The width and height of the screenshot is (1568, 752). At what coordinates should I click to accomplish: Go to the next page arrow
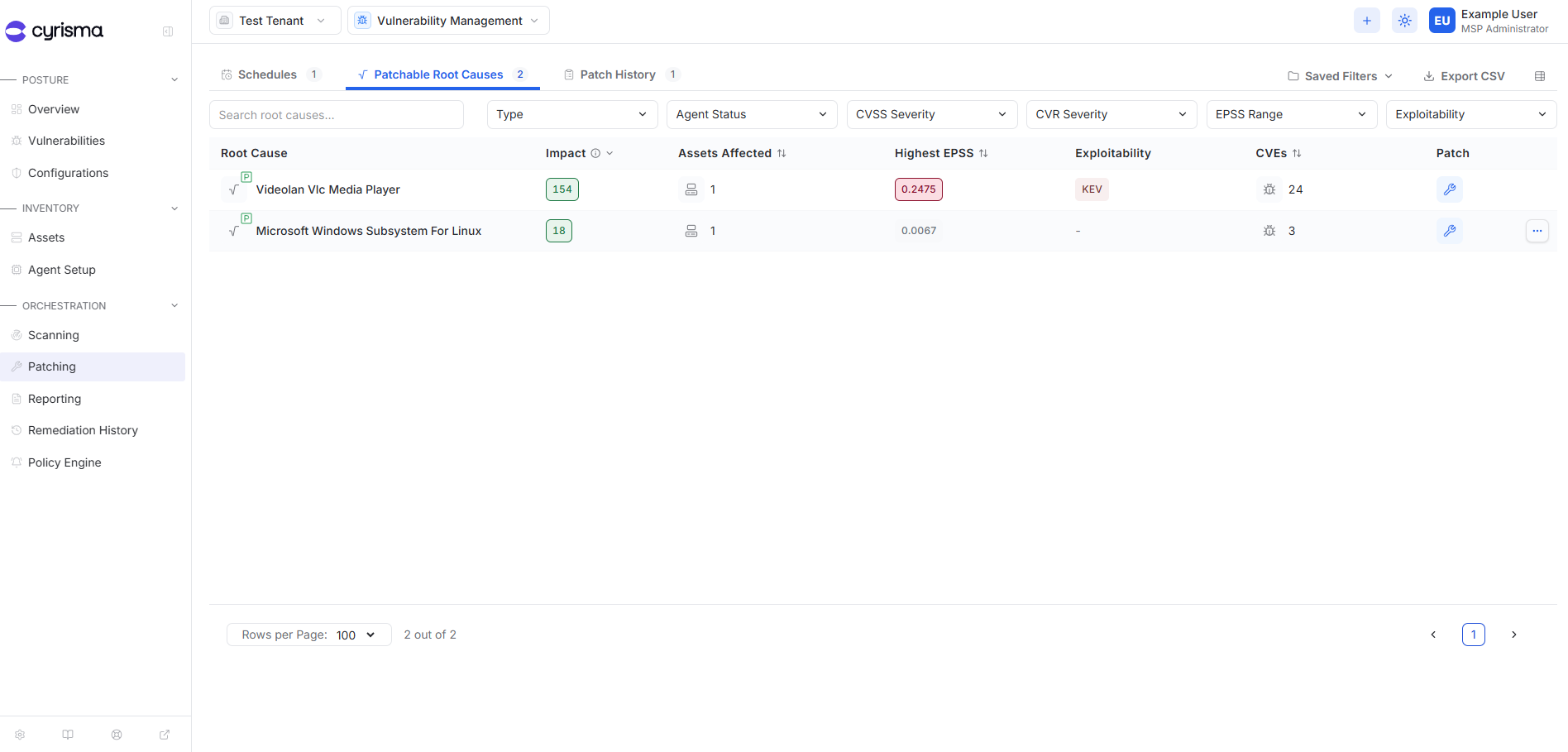click(x=1514, y=635)
